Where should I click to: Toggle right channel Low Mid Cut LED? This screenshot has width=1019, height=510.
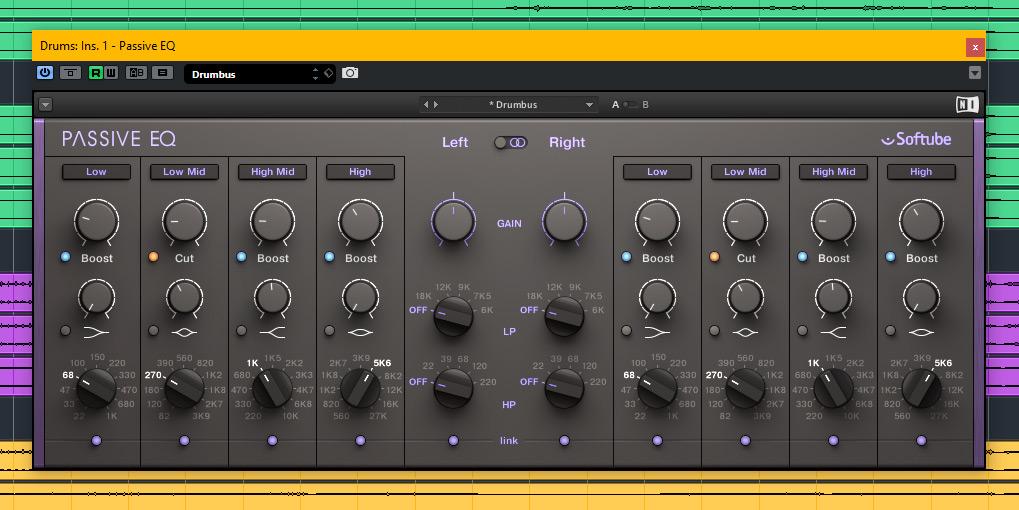click(x=714, y=257)
